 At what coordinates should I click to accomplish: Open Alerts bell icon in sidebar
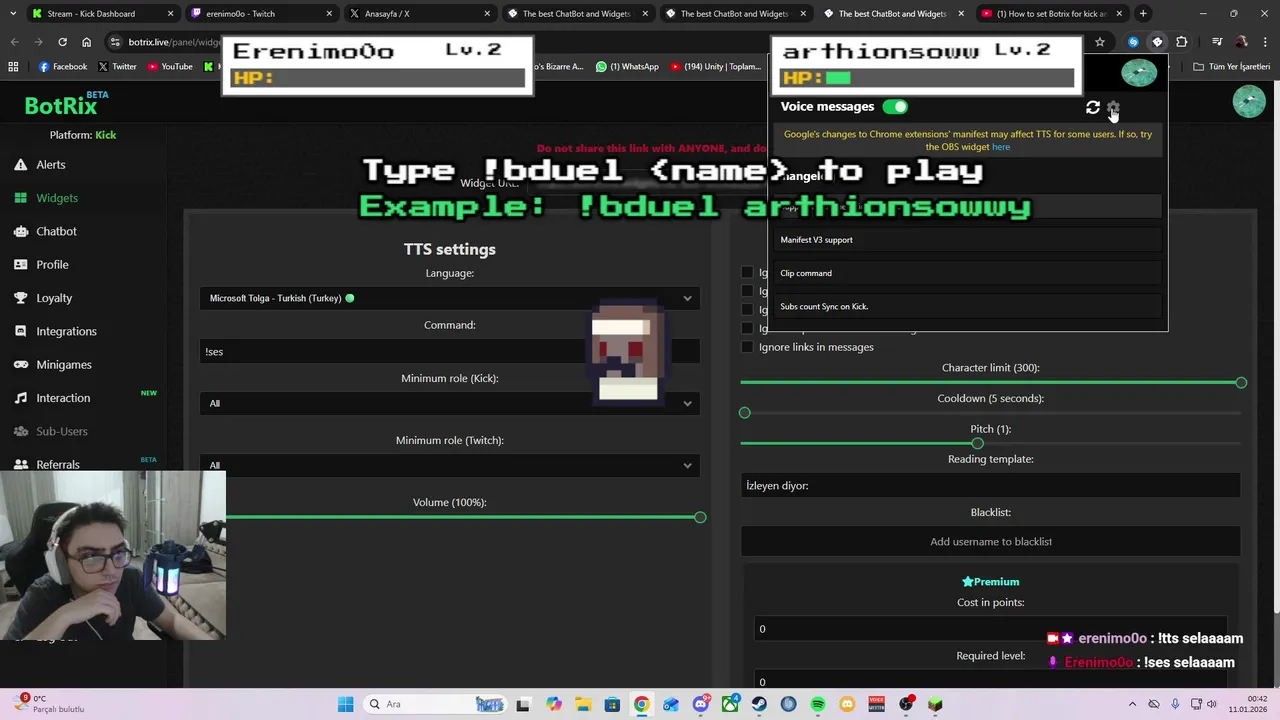(x=21, y=165)
